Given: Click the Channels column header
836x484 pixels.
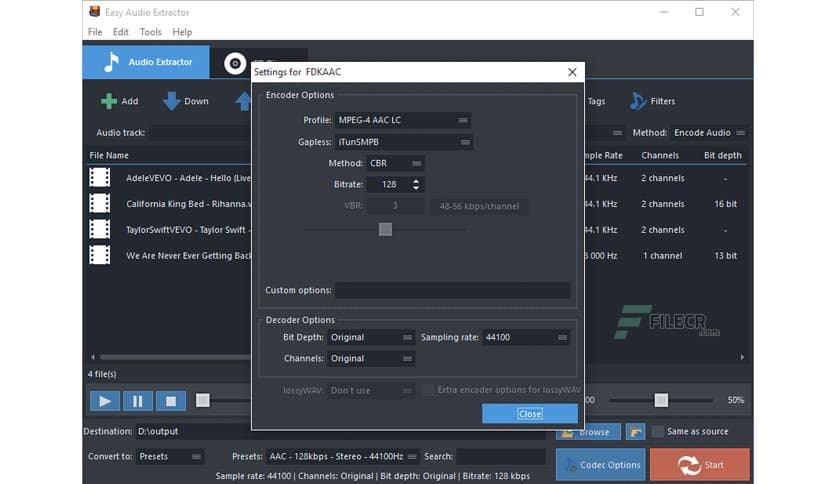Looking at the screenshot, I should click(x=660, y=156).
